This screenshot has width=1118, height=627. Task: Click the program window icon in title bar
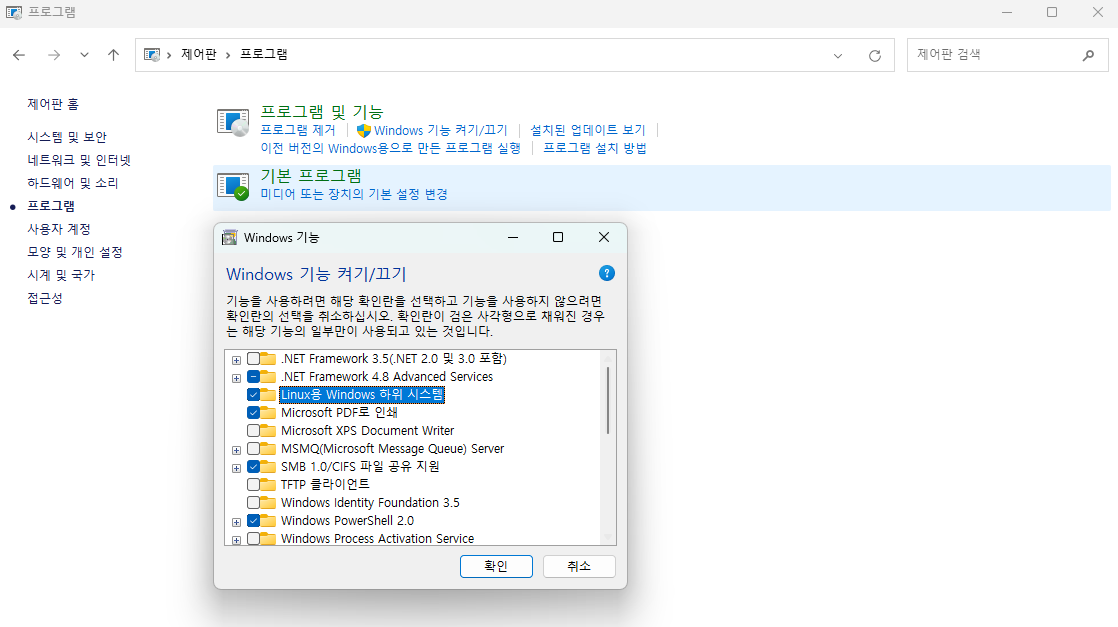(14, 12)
